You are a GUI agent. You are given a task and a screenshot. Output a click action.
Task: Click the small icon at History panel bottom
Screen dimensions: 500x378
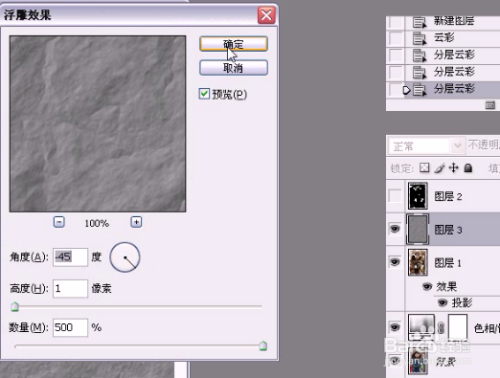490,105
